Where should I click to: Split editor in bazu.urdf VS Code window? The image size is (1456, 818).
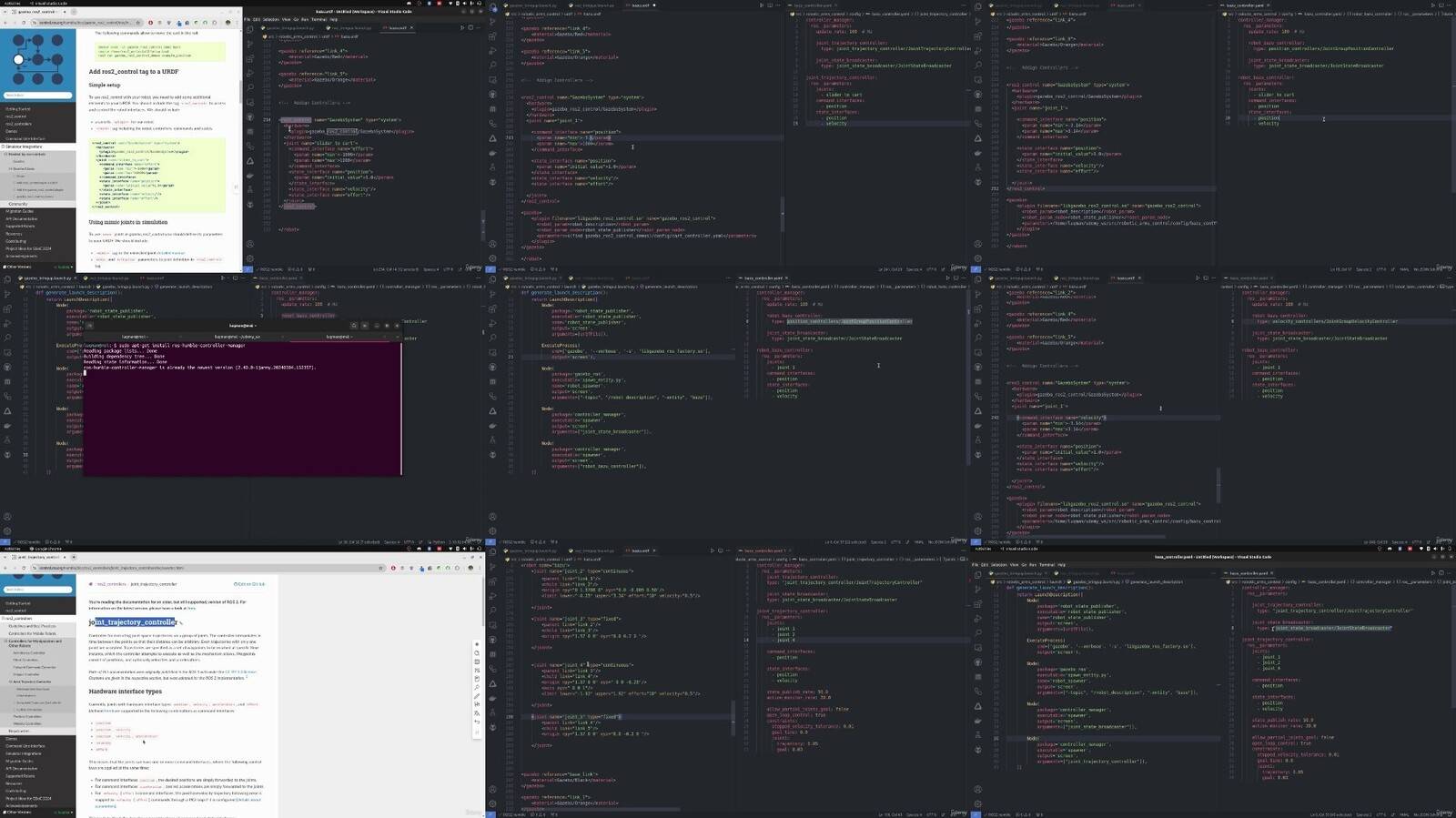click(x=470, y=27)
